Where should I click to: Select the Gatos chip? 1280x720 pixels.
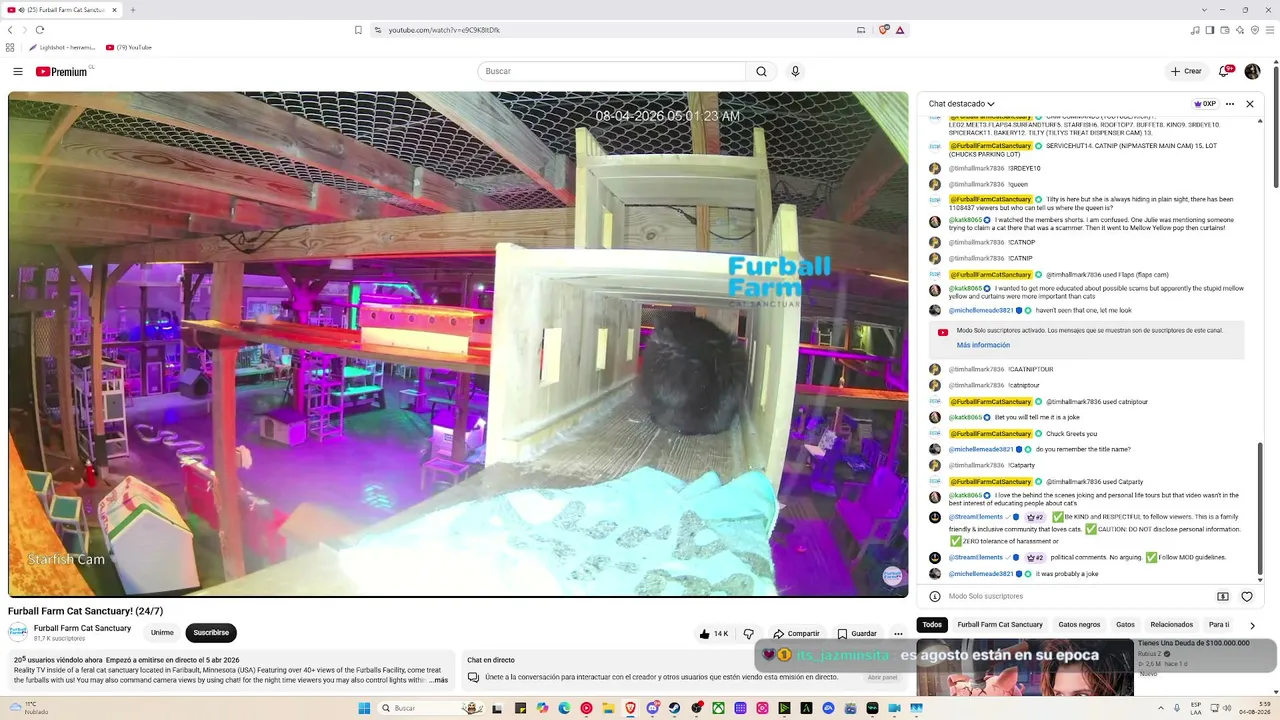coord(1125,625)
